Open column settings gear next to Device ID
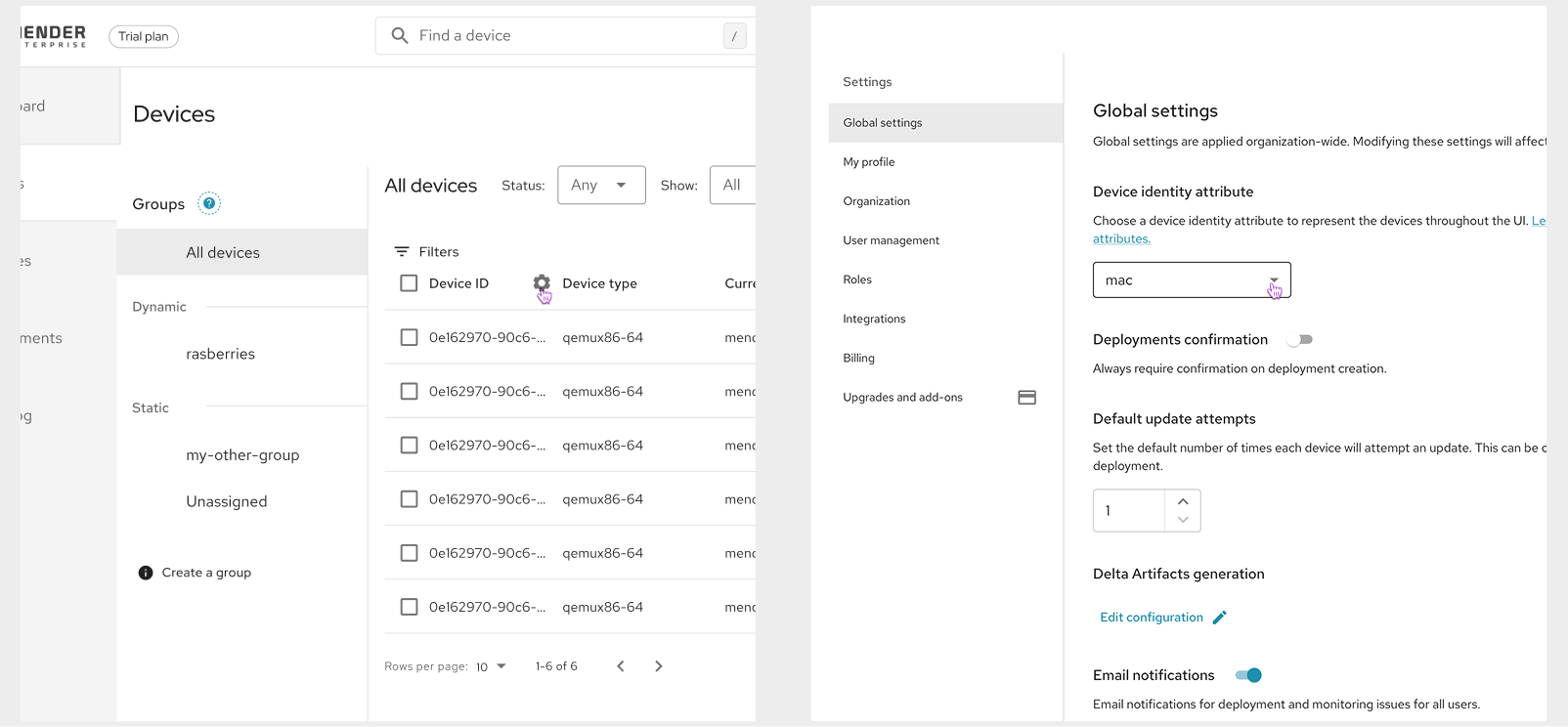1568x727 pixels. tap(542, 283)
